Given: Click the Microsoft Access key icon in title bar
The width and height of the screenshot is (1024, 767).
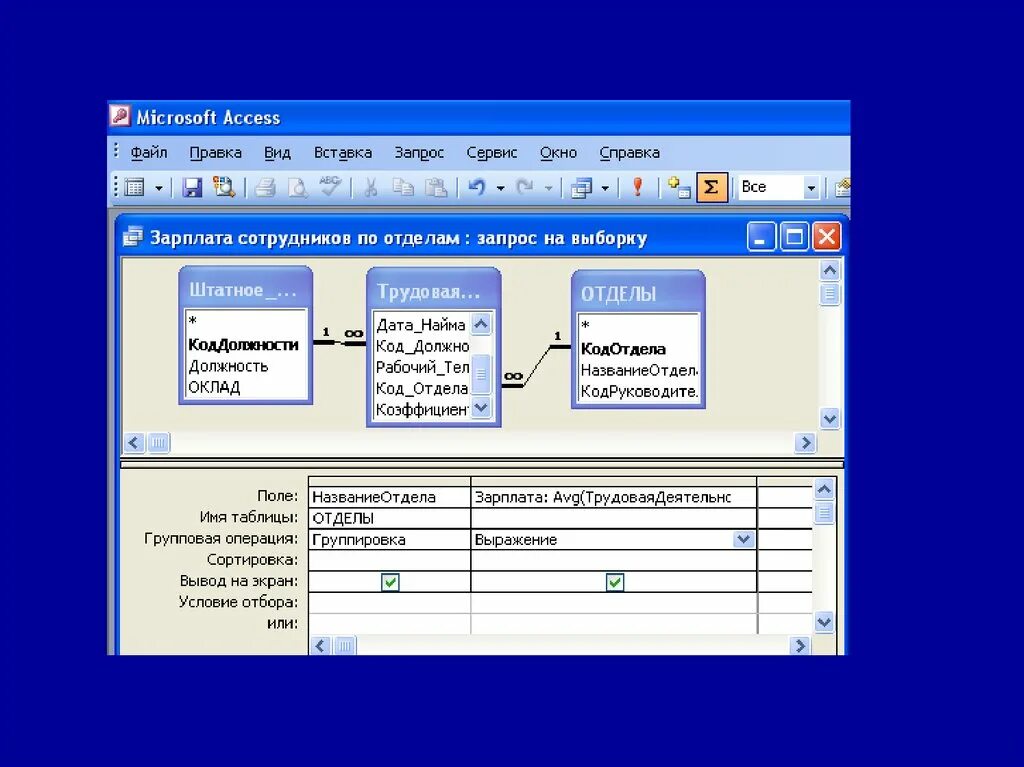Looking at the screenshot, I should [120, 117].
